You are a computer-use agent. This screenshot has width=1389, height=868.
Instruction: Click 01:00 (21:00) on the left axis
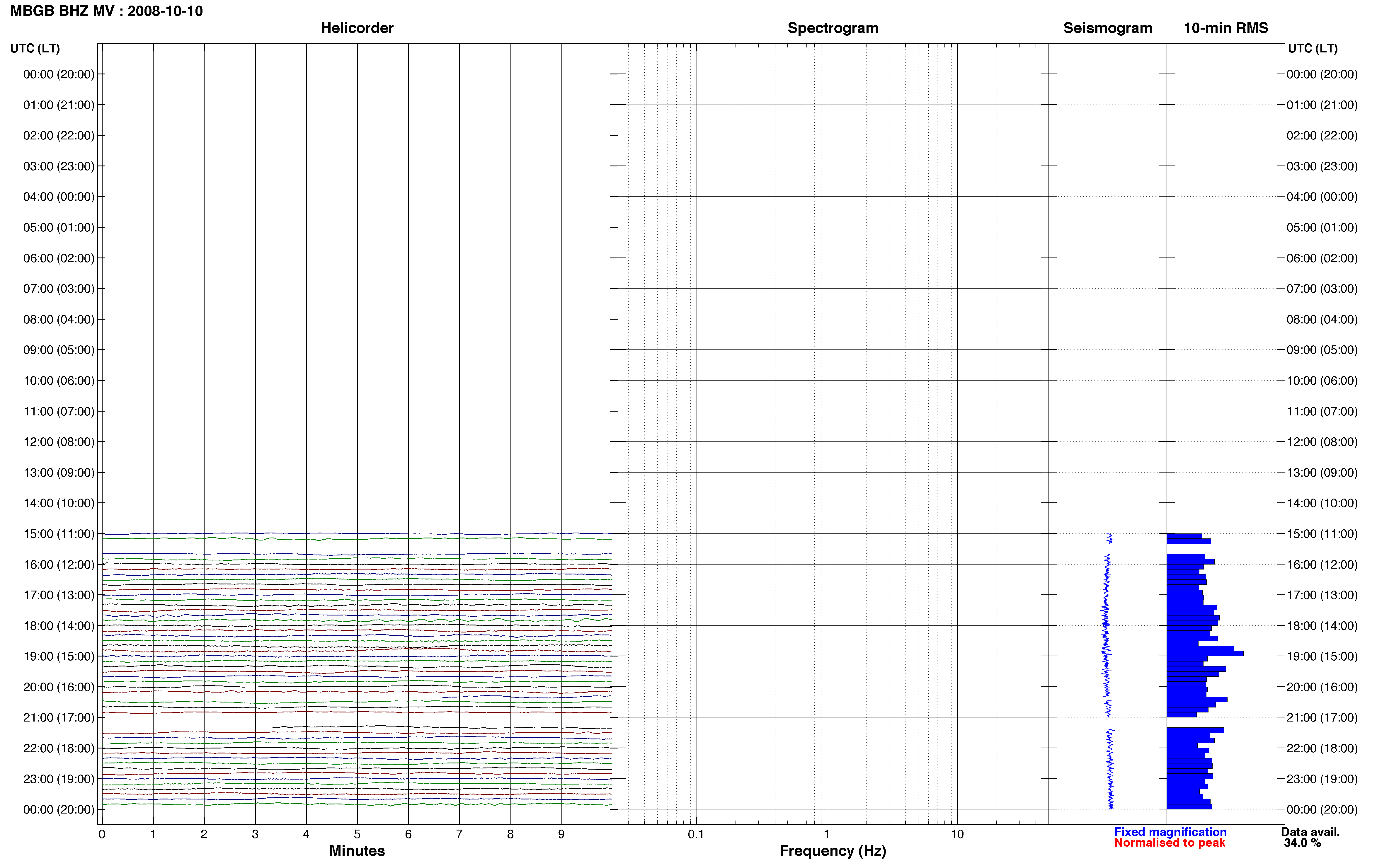[59, 105]
